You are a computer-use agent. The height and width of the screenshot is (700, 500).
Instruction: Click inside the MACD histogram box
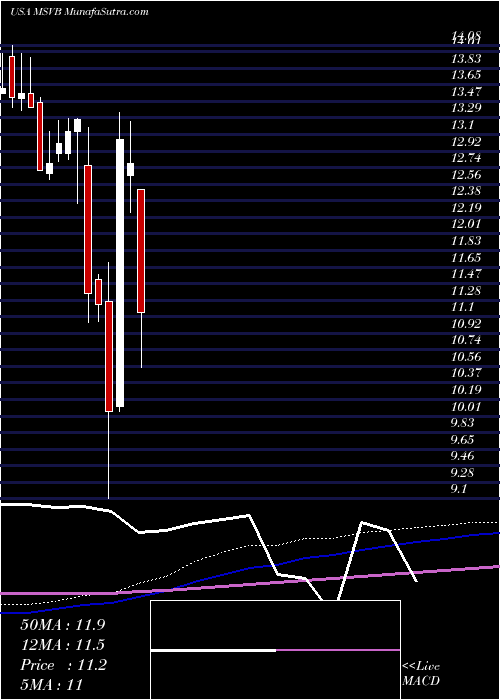275,650
